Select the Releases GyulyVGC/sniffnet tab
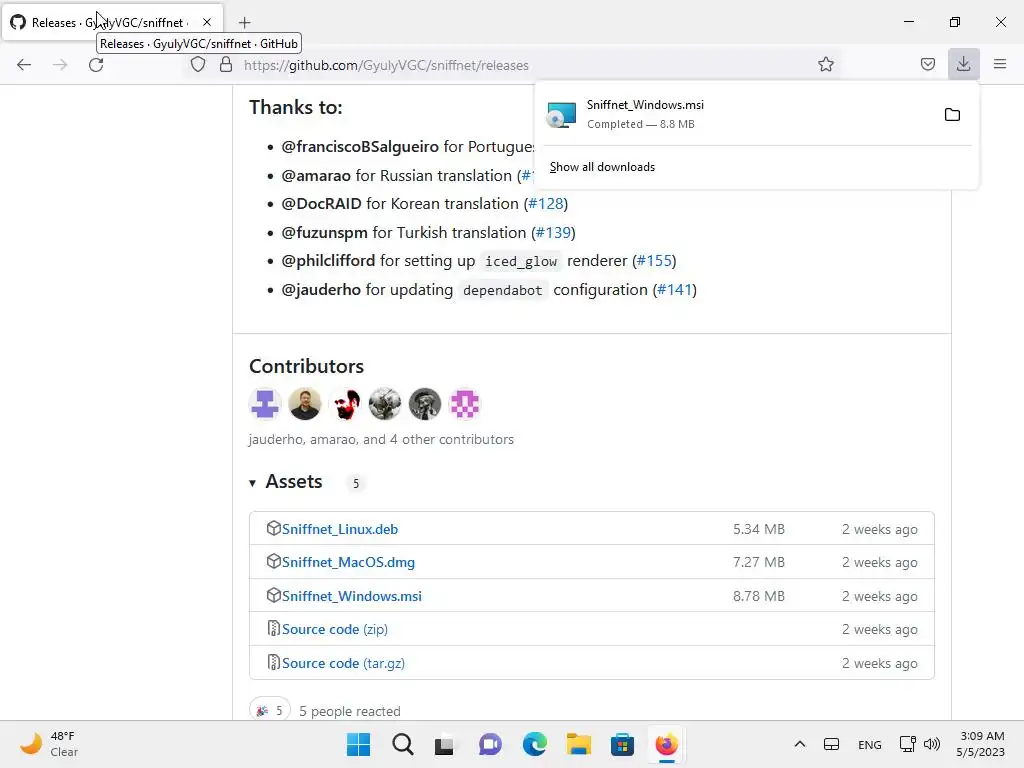The image size is (1024, 768). pos(112,23)
